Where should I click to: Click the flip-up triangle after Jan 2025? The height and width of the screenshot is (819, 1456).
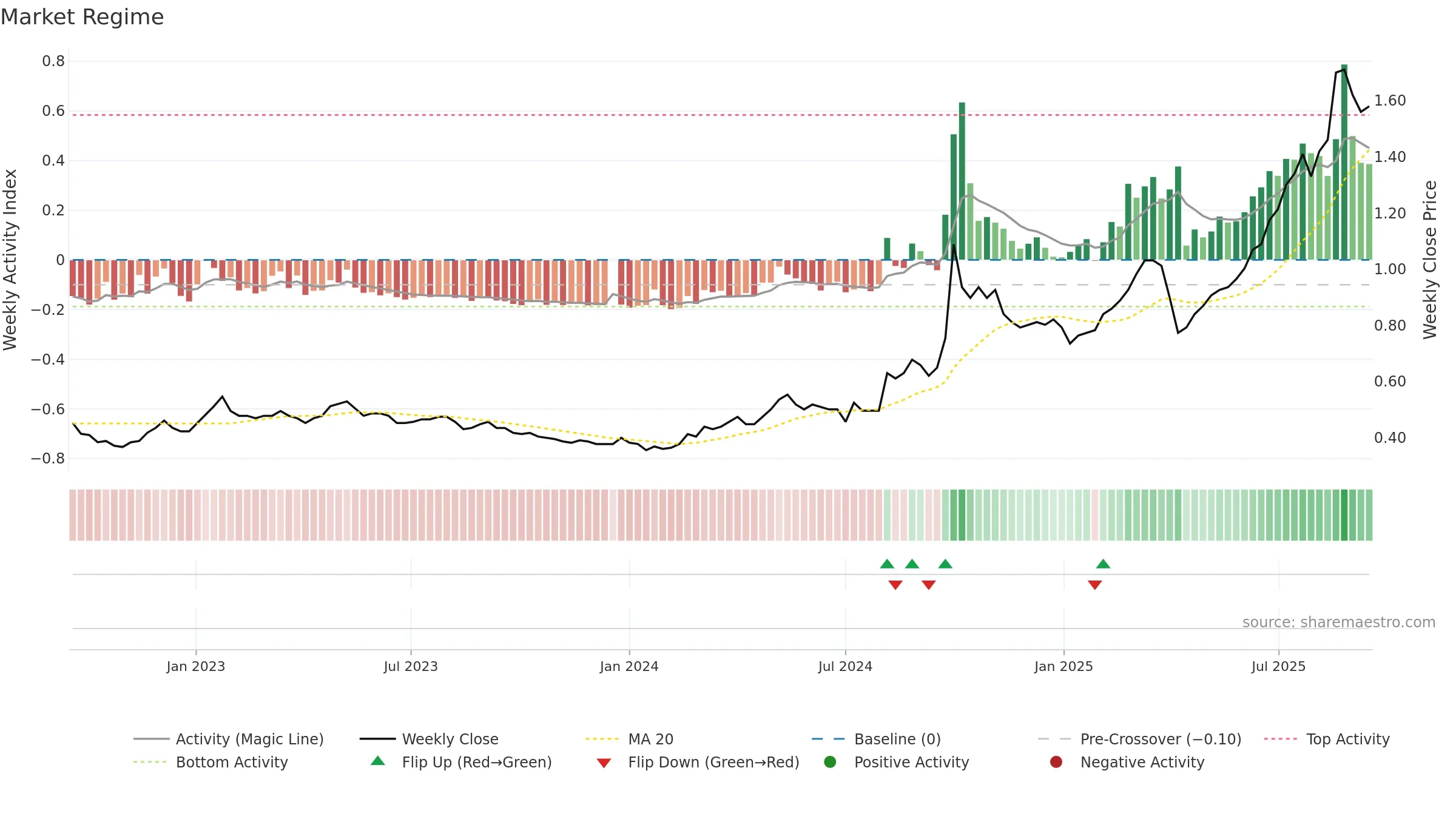[x=1104, y=564]
